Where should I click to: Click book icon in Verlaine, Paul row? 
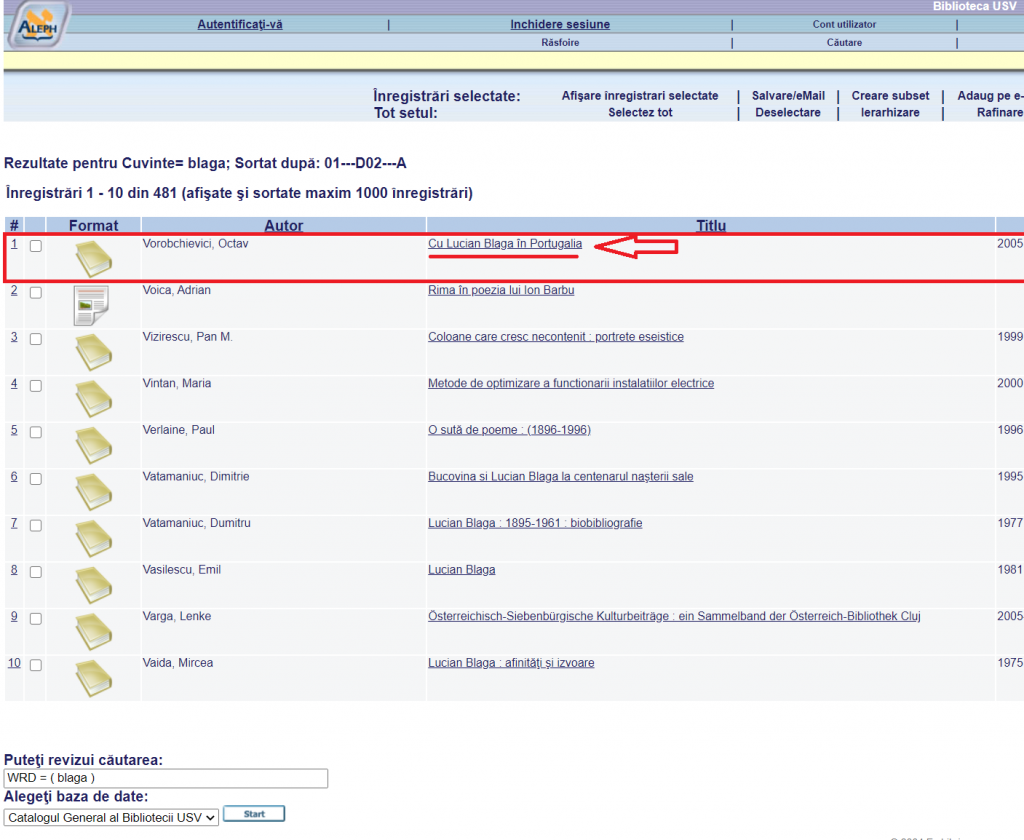[x=94, y=445]
